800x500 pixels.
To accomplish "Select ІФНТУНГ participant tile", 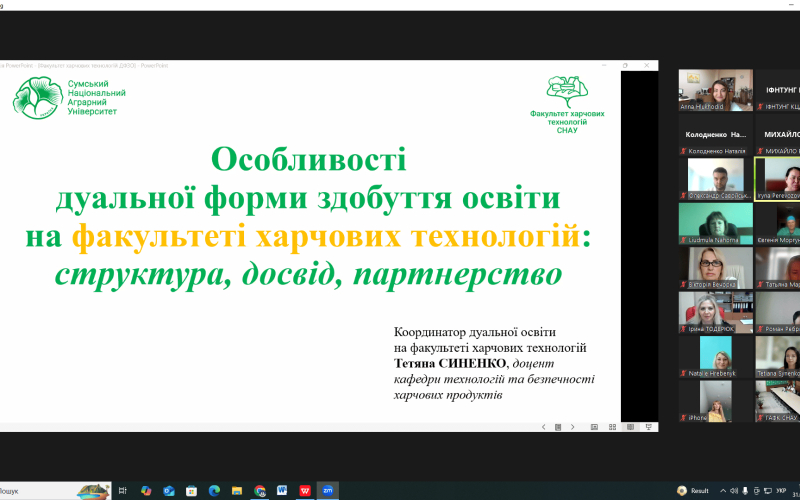I will pyautogui.click(x=778, y=90).
